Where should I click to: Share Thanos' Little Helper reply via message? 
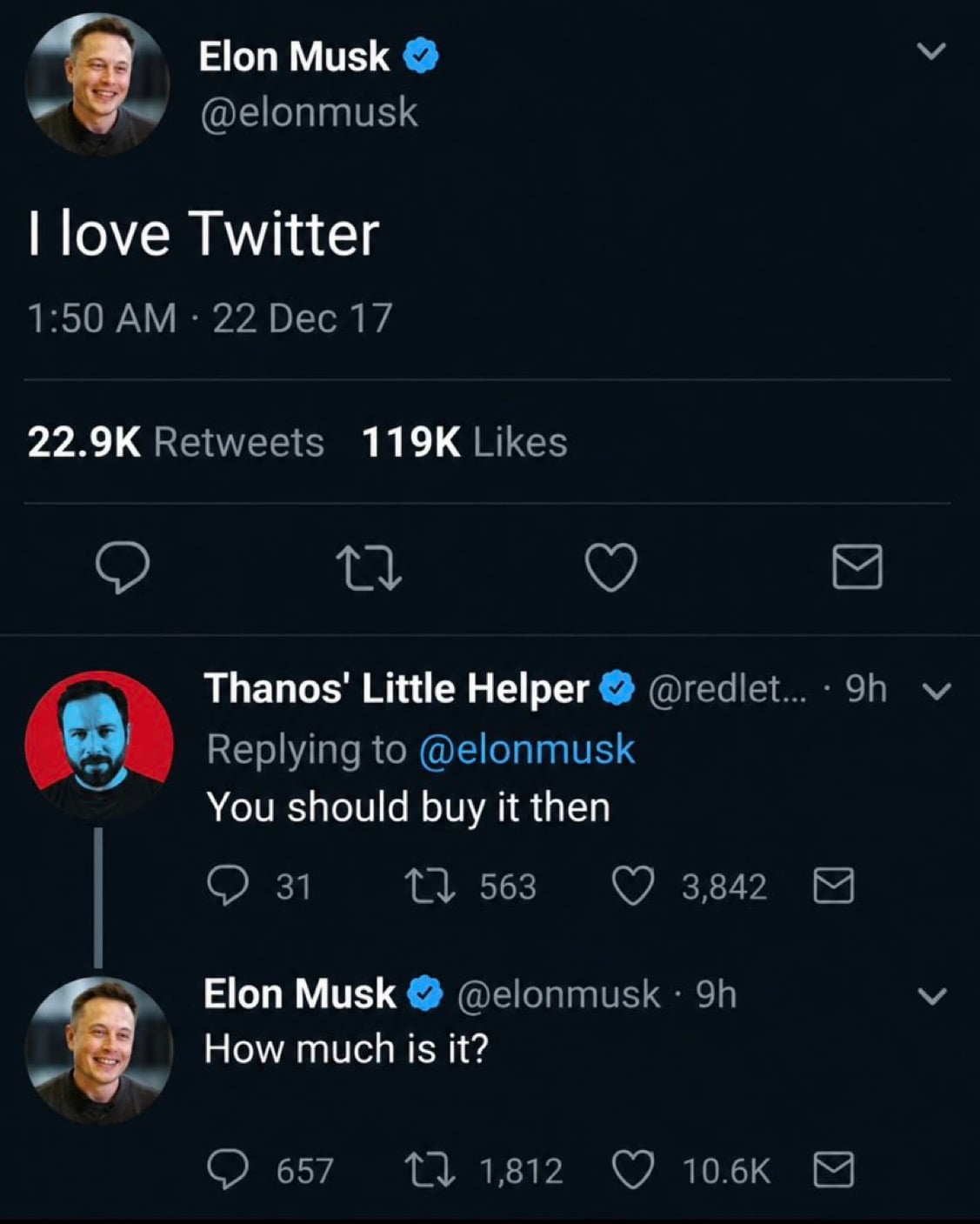tap(833, 886)
